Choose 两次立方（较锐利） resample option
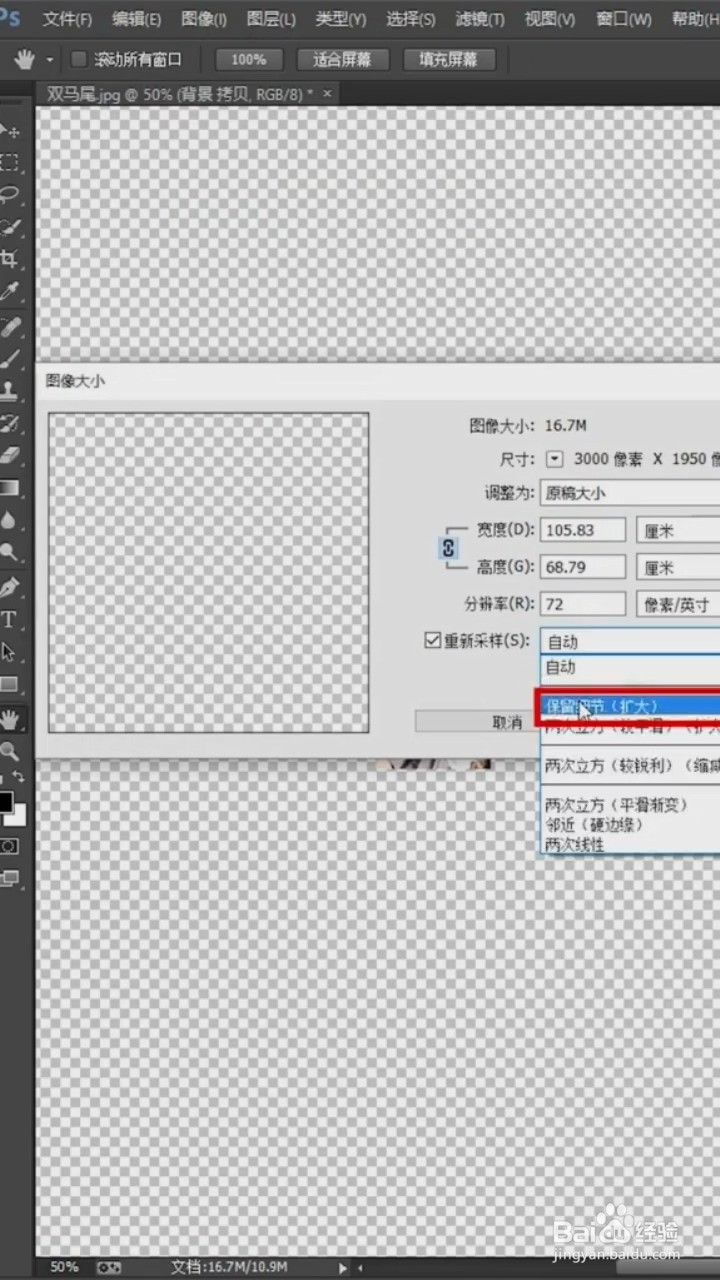Viewport: 720px width, 1280px height. pyautogui.click(x=630, y=765)
